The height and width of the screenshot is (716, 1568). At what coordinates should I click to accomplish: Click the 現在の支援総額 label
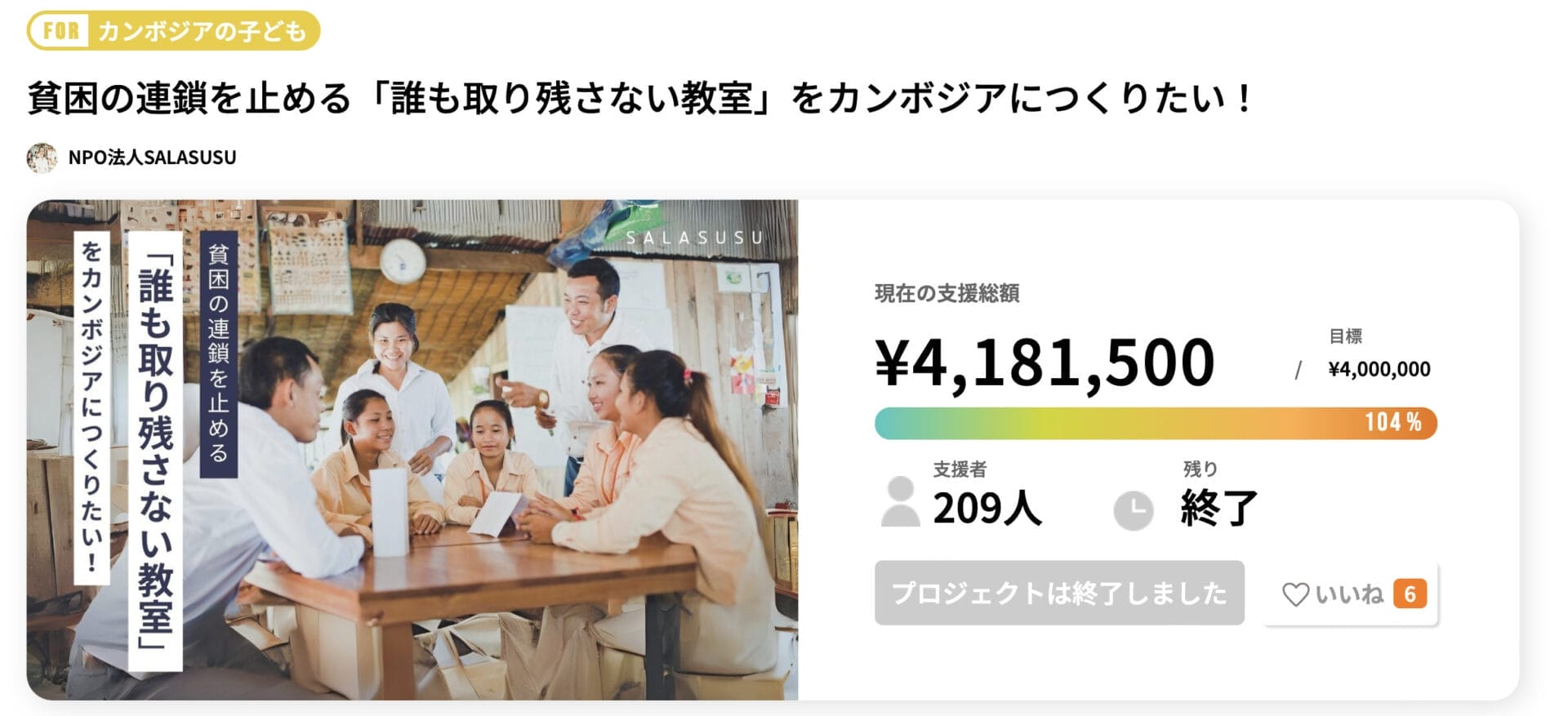click(x=947, y=293)
